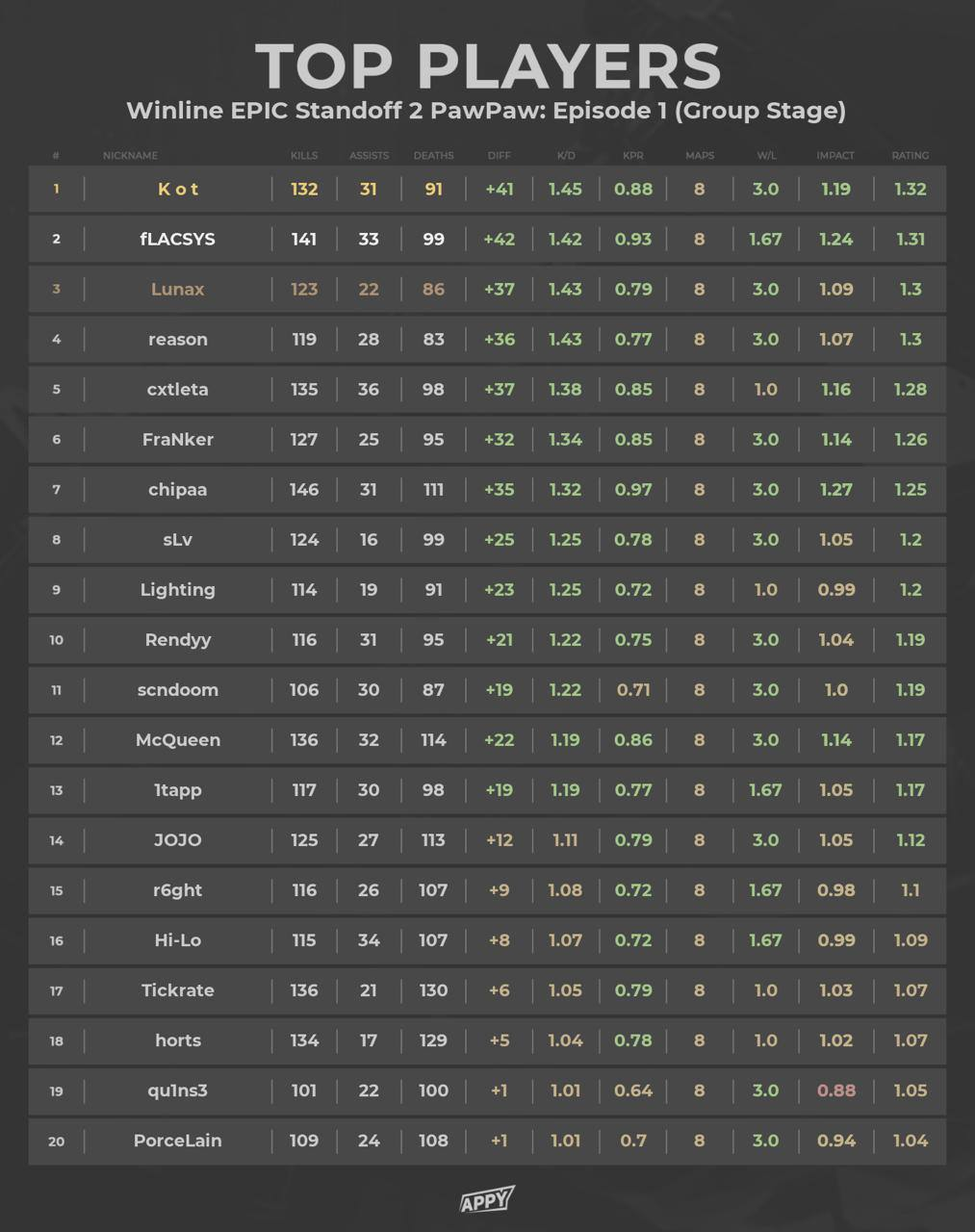Click the DIFF column header

coord(500,155)
